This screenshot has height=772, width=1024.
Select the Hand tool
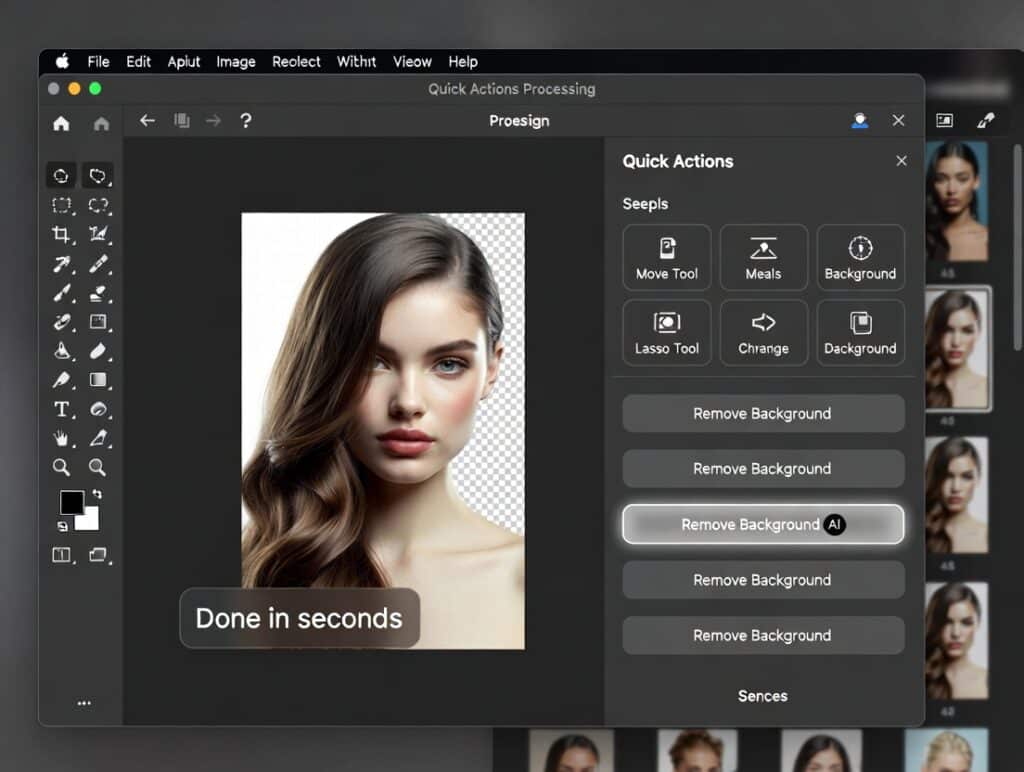60,437
